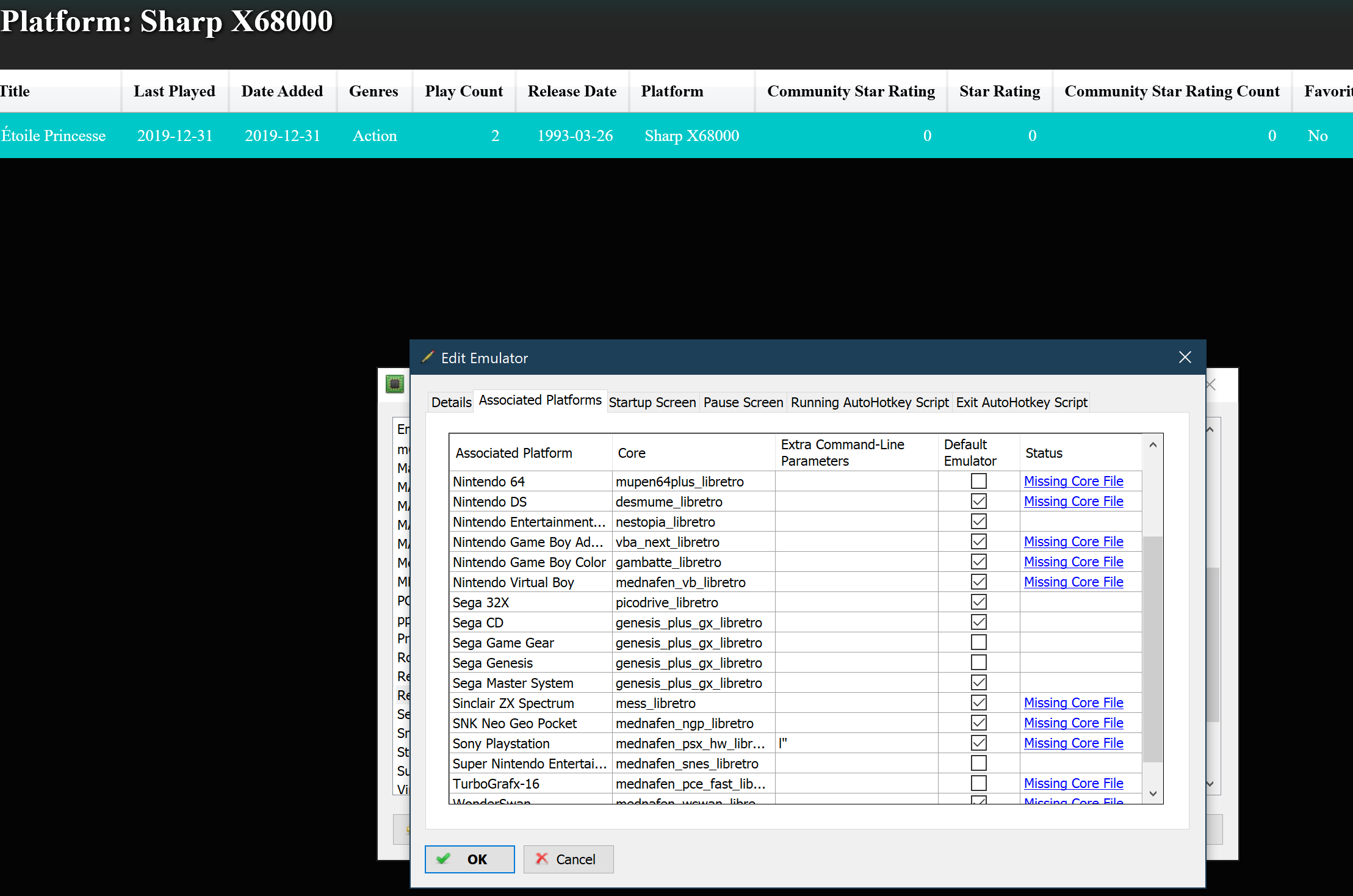Open Missing Core File for Sinclair ZX Spectrum
Screen dimensions: 1353x896
pos(1073,703)
